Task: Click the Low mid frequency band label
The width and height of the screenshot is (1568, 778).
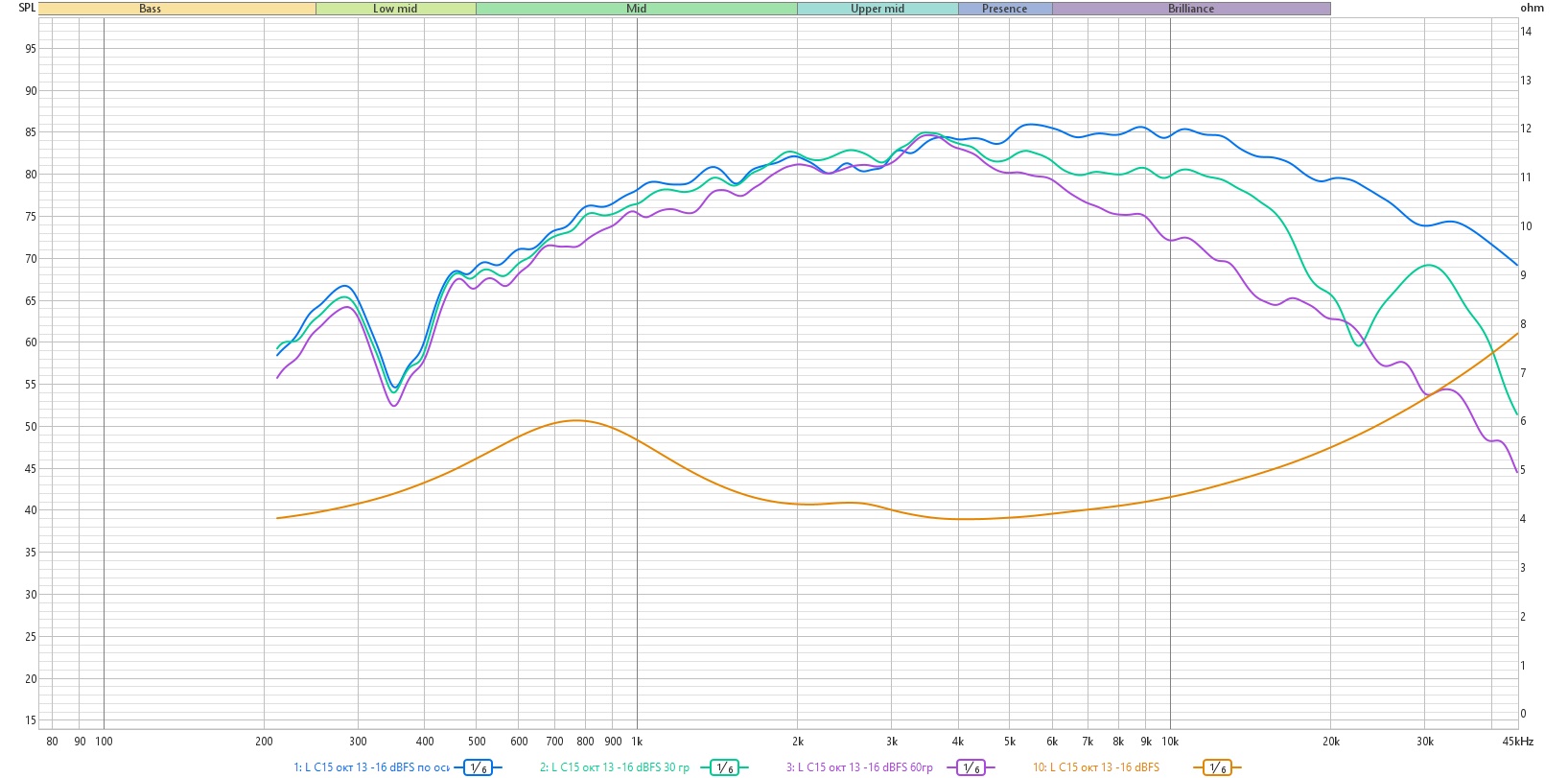Action: [396, 9]
